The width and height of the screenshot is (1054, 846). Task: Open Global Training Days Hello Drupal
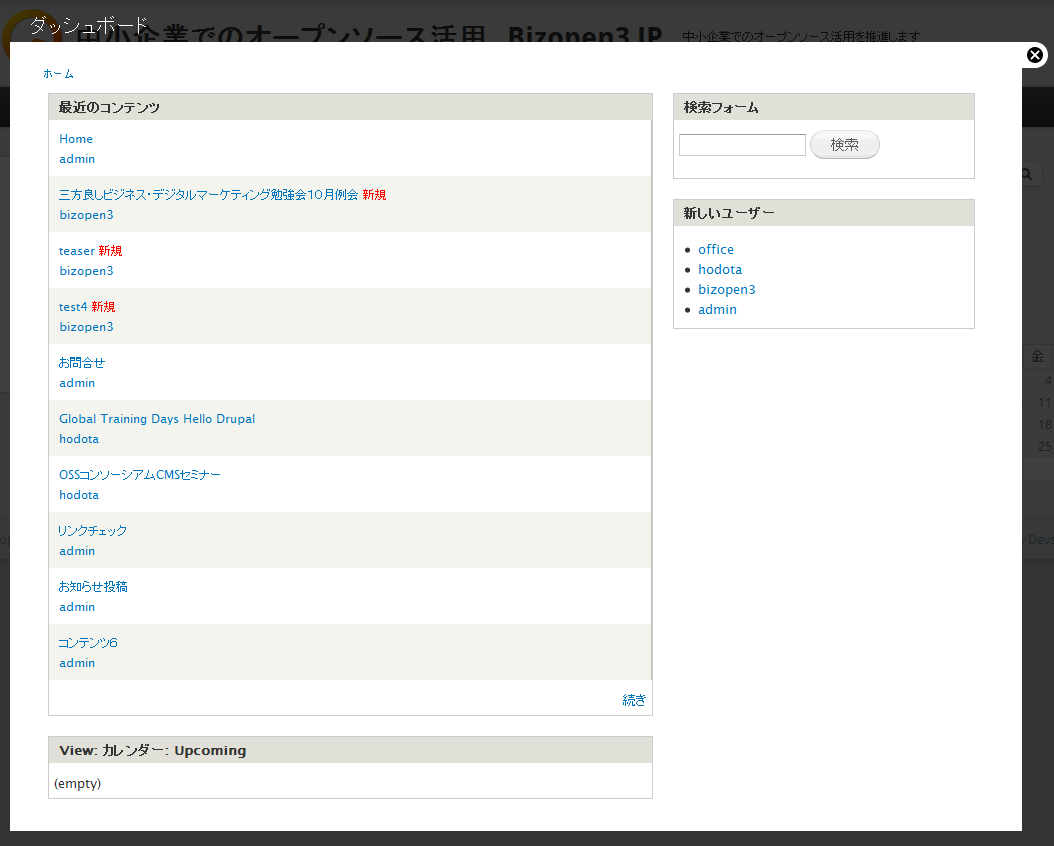click(157, 419)
